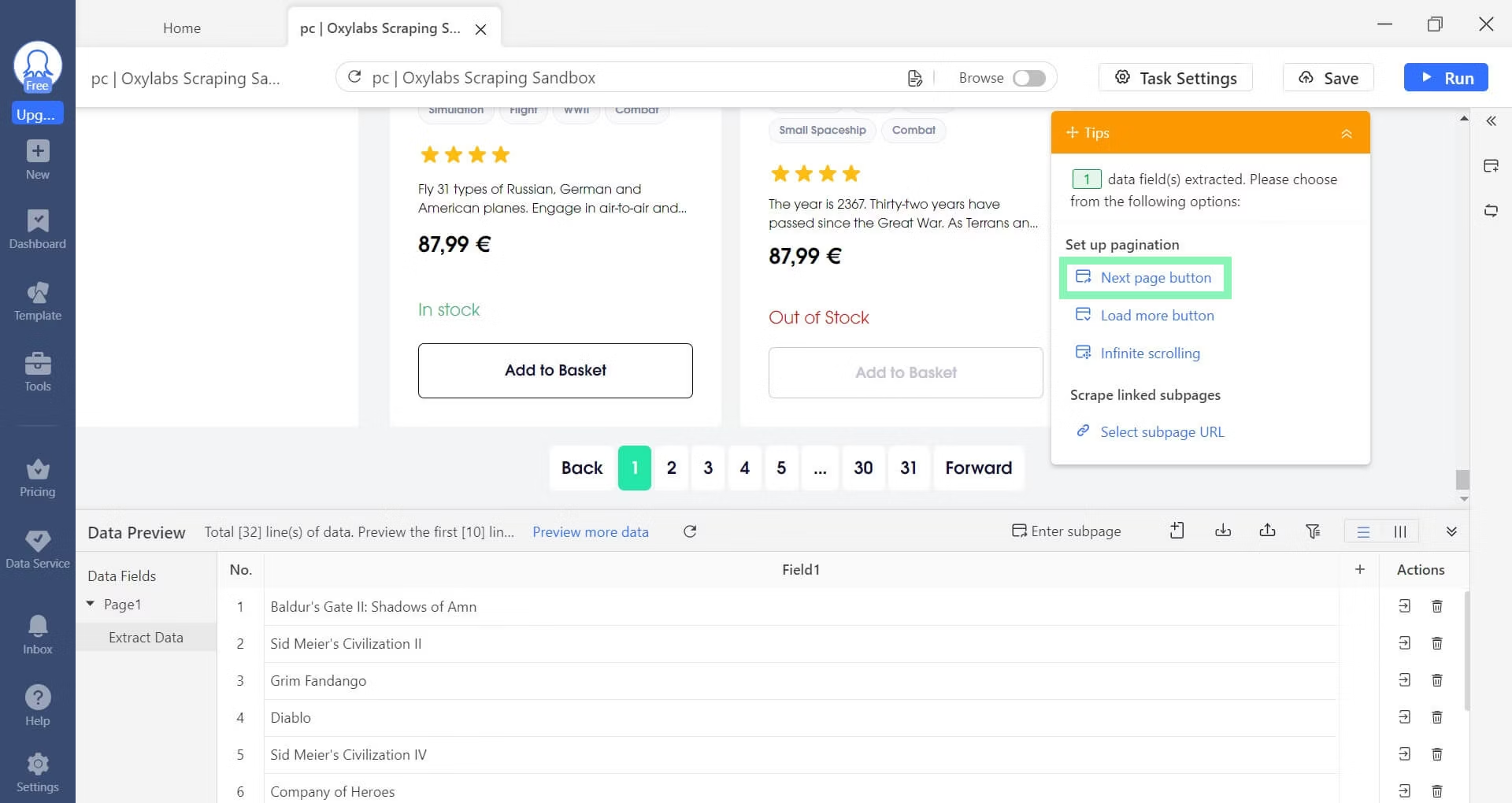Screen dimensions: 1512x803
Task: Switch to horizontal rows view layout
Action: pos(1363,532)
